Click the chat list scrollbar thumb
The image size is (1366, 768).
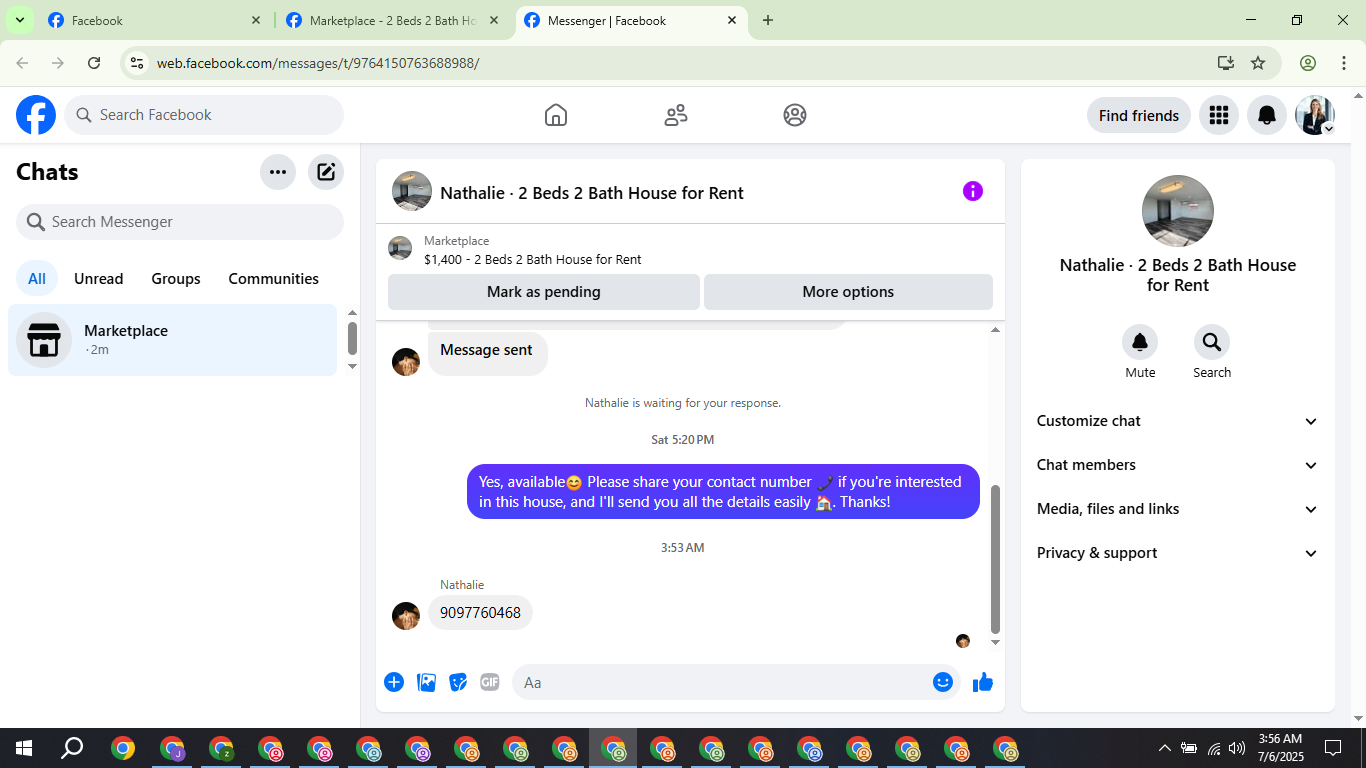[x=352, y=338]
